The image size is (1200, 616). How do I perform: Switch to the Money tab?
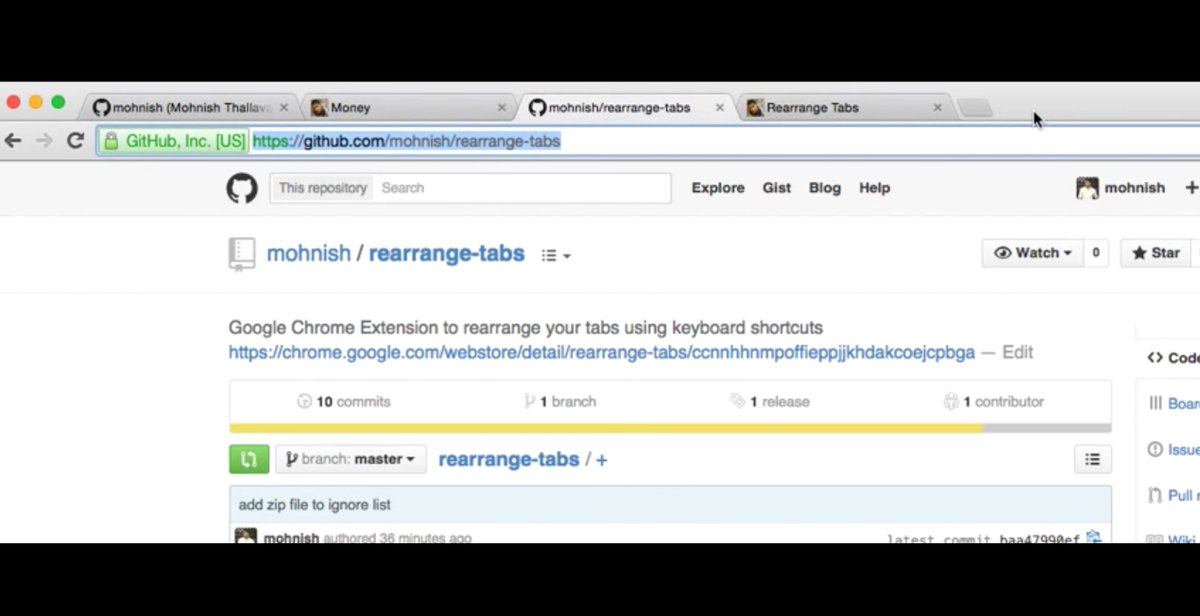click(408, 108)
